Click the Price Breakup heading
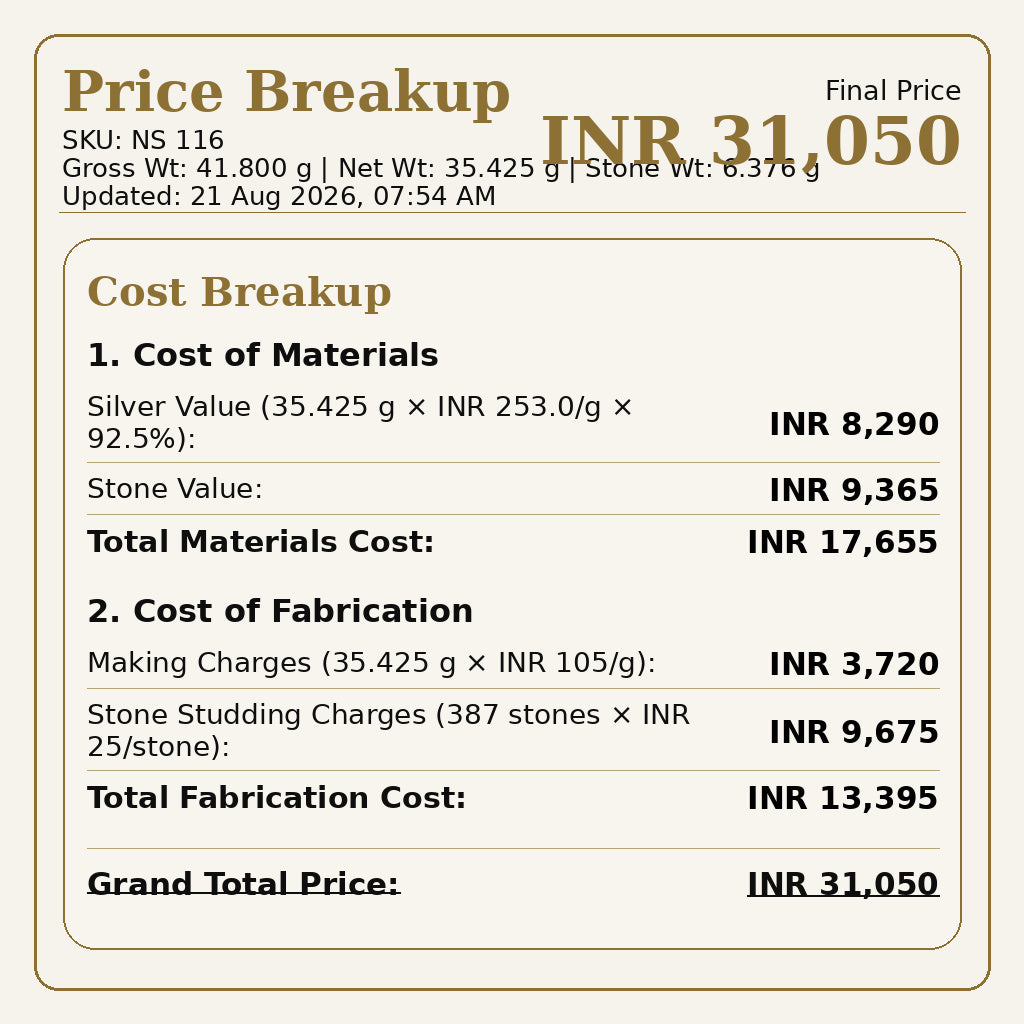The width and height of the screenshot is (1024, 1024). coord(286,92)
